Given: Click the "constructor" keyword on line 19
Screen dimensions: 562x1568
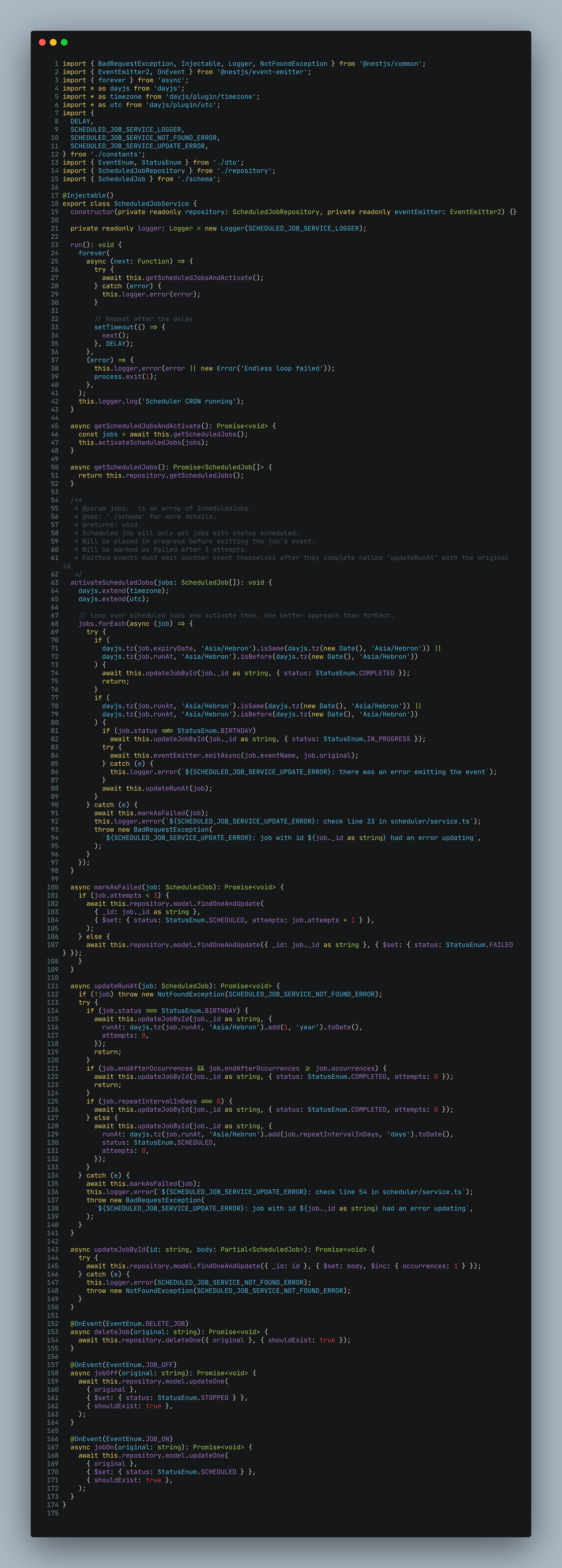Looking at the screenshot, I should click(92, 212).
